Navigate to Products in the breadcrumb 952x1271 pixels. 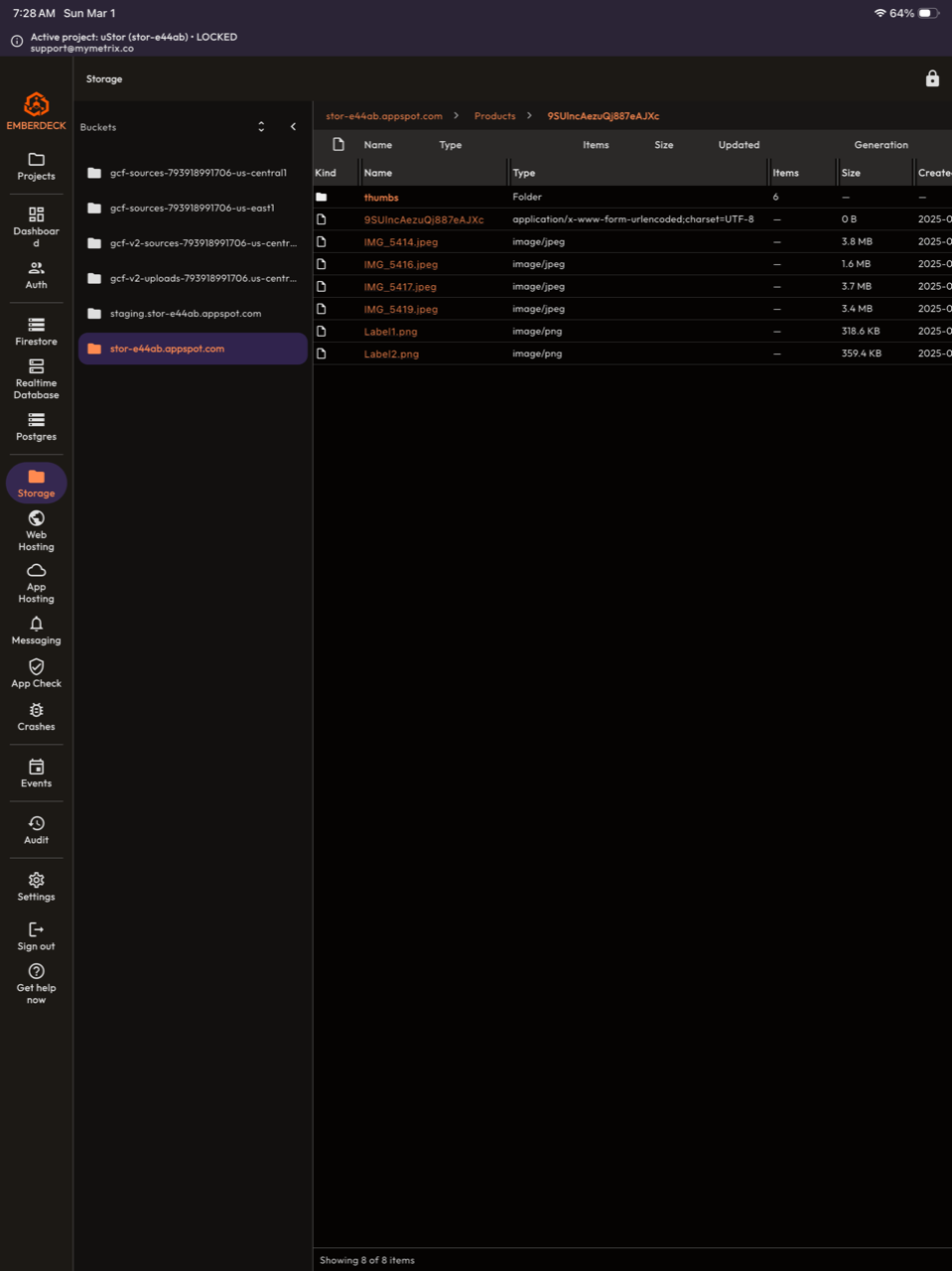tap(494, 115)
